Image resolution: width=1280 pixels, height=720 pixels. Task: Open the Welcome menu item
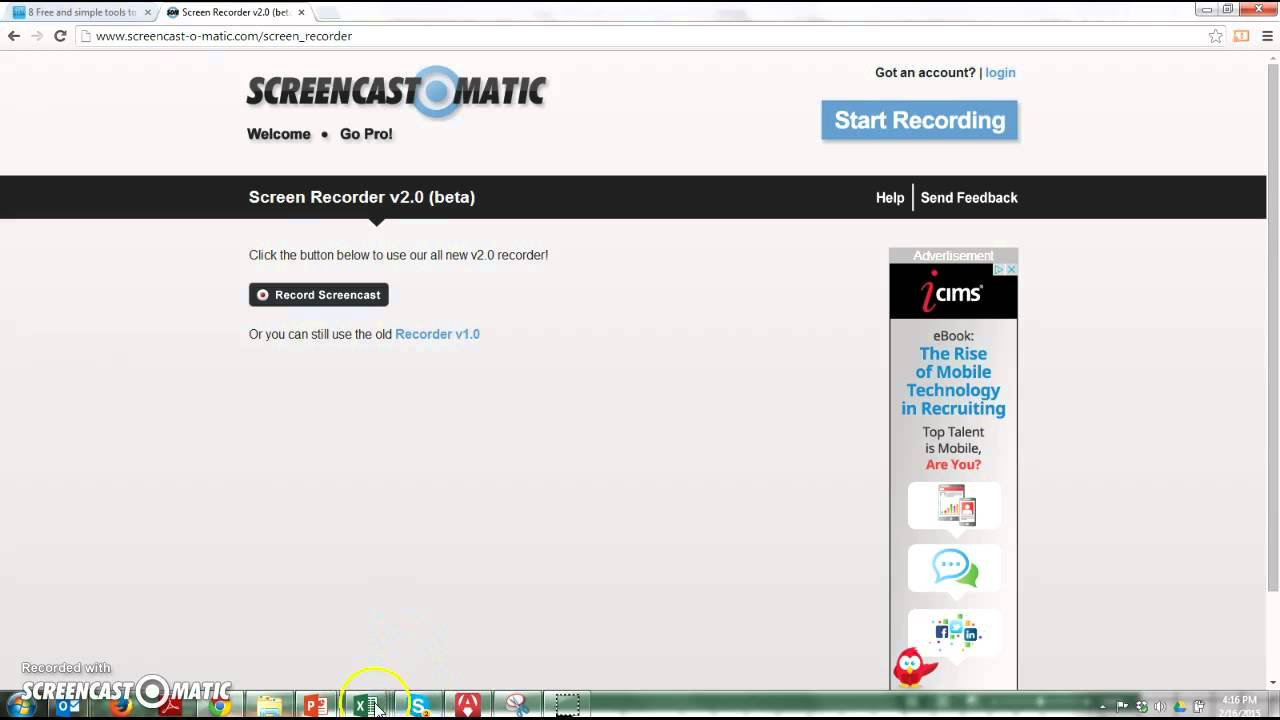tap(279, 134)
